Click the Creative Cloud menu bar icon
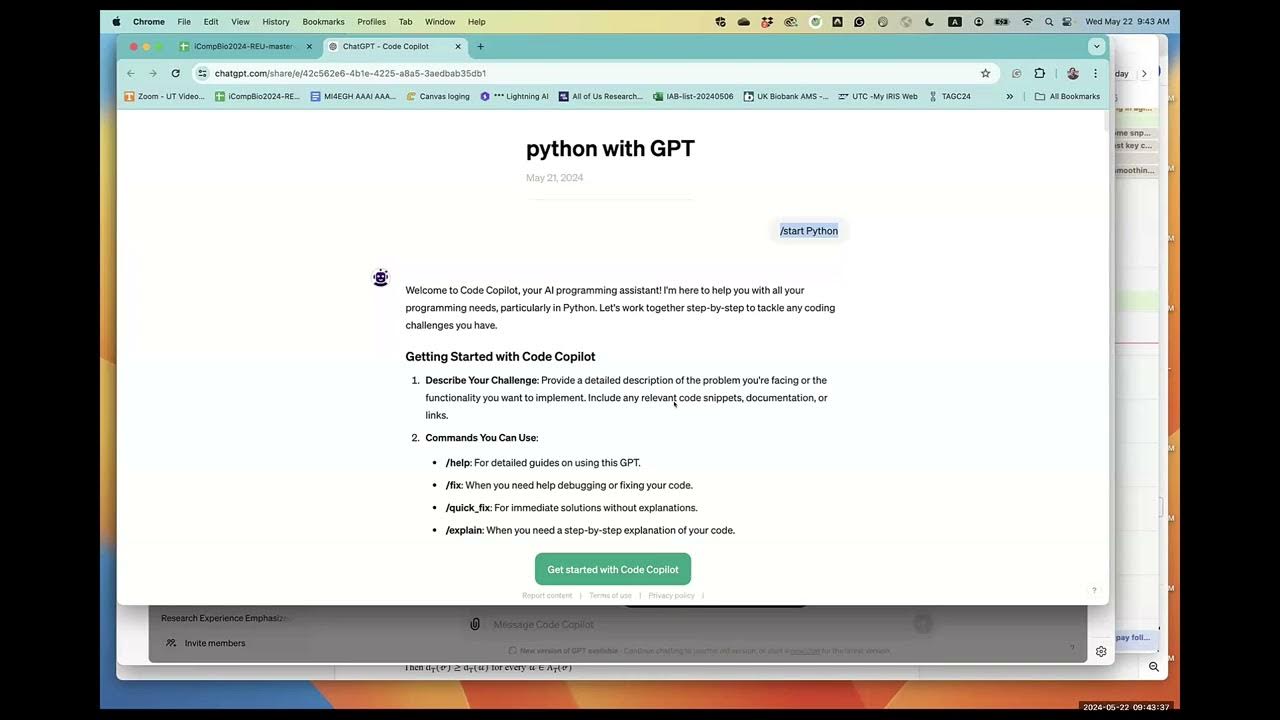The width and height of the screenshot is (1280, 720). (790, 21)
